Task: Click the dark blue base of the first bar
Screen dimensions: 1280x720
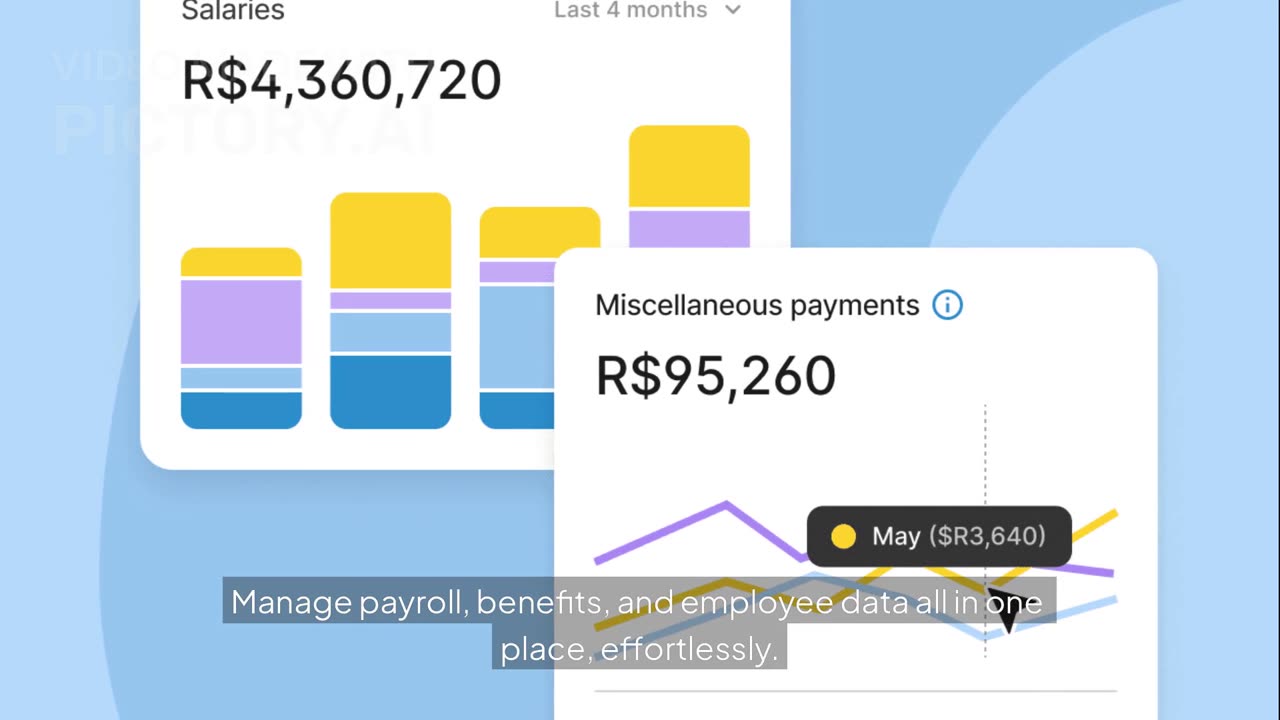Action: coord(241,410)
